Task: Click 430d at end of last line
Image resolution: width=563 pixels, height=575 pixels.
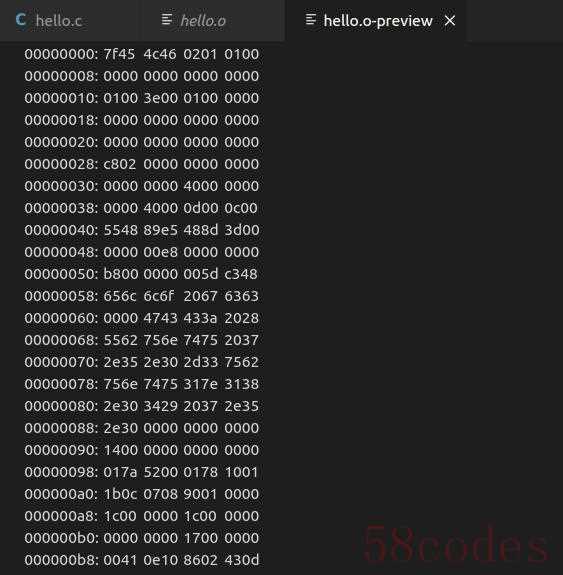Action: pos(242,560)
